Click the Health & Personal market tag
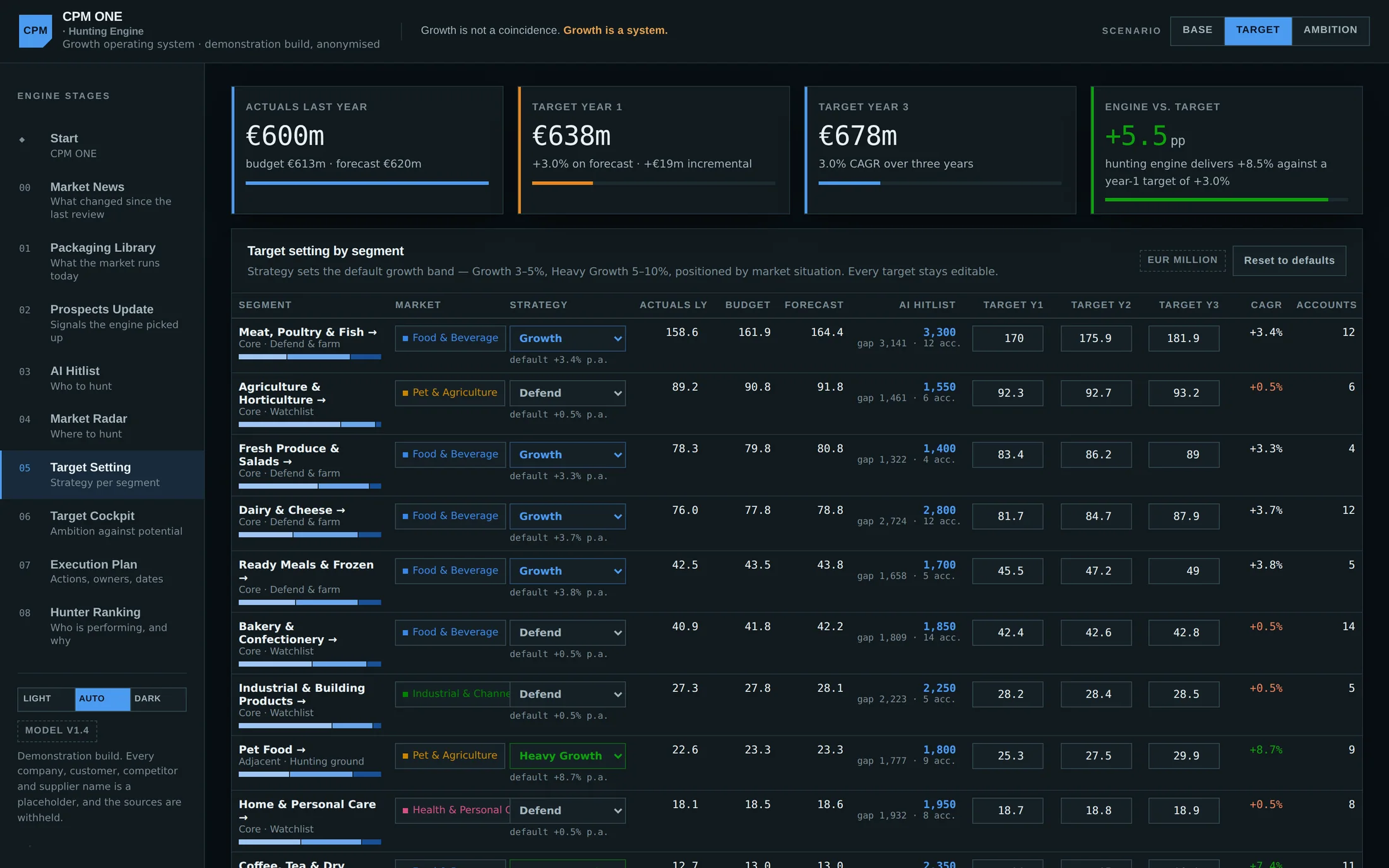The width and height of the screenshot is (1389, 868). [x=452, y=810]
